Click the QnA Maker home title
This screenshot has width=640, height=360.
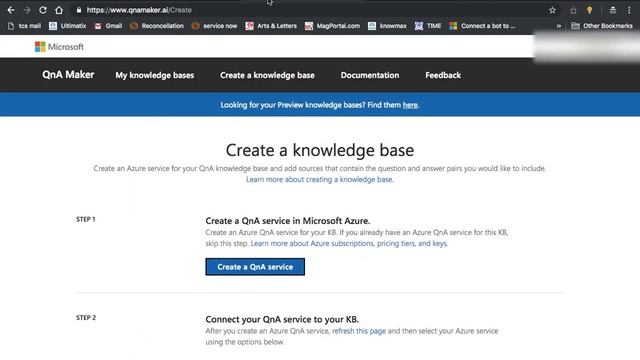pyautogui.click(x=68, y=75)
